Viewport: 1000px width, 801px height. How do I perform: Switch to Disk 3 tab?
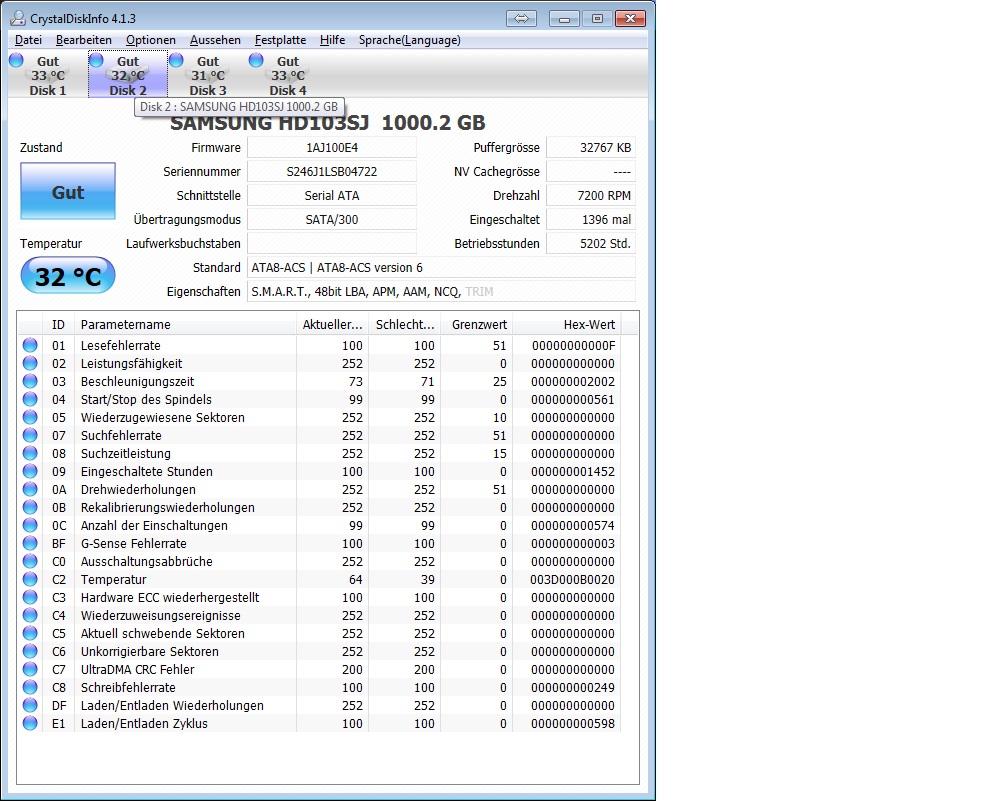[208, 75]
